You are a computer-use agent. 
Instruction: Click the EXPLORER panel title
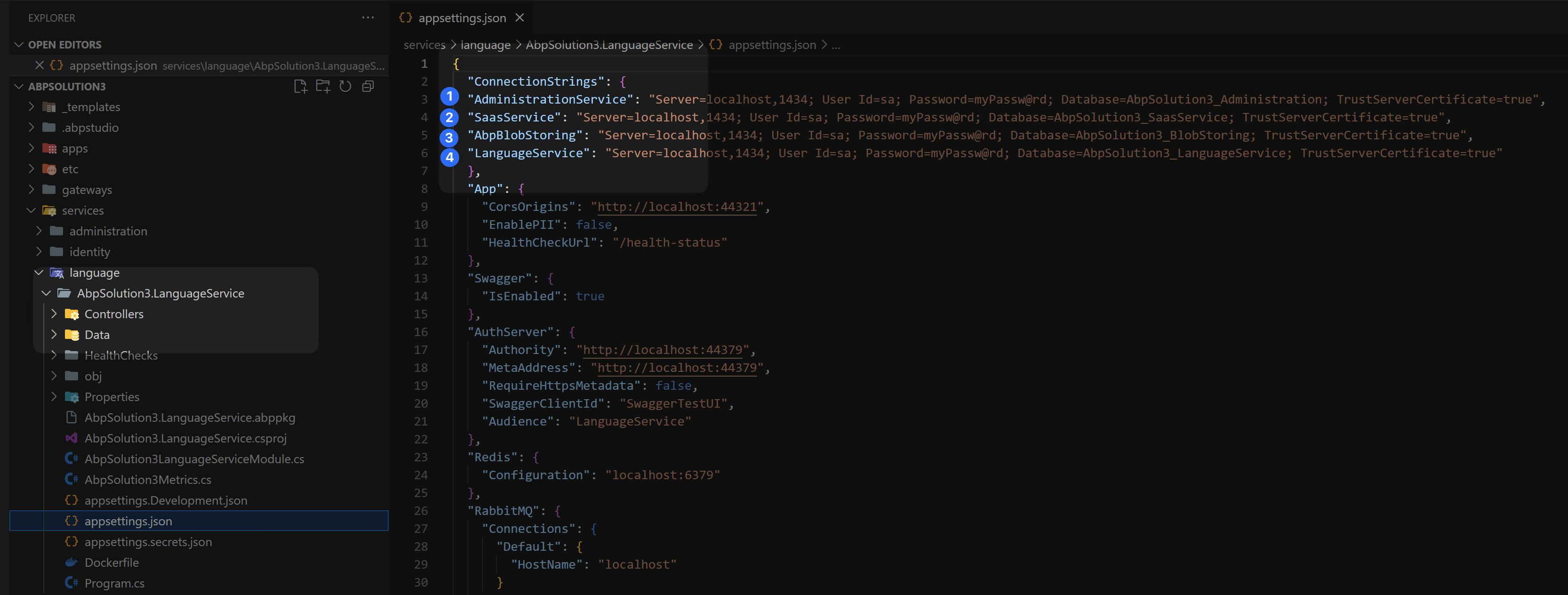coord(52,18)
